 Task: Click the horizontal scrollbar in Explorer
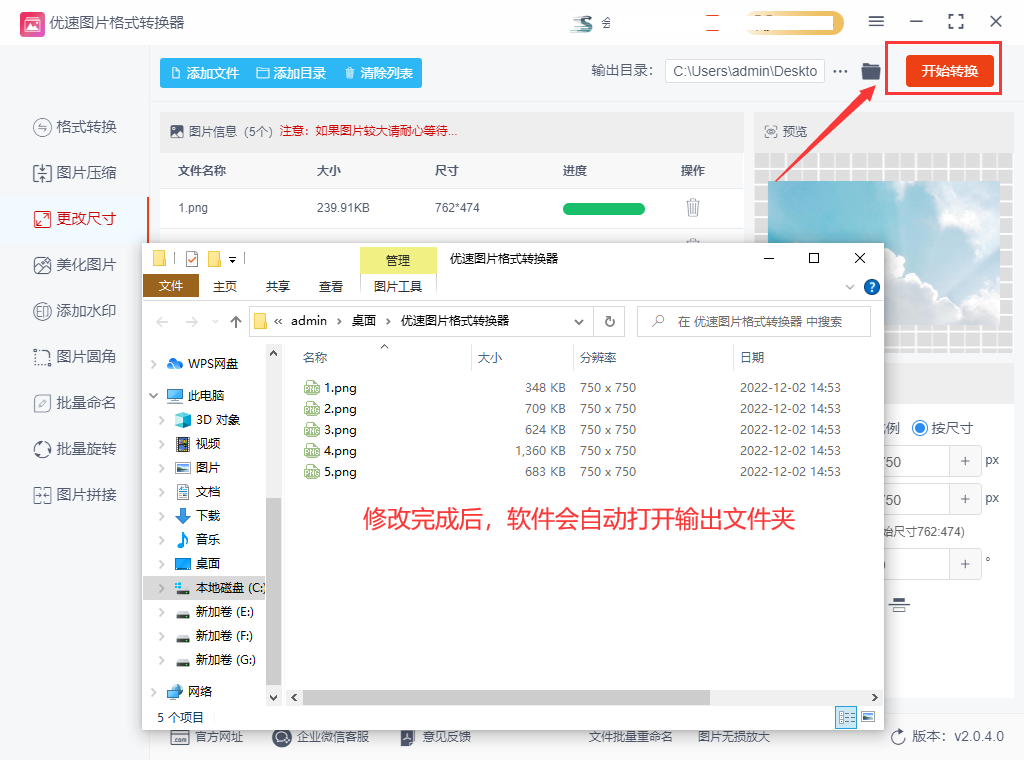coord(506,697)
